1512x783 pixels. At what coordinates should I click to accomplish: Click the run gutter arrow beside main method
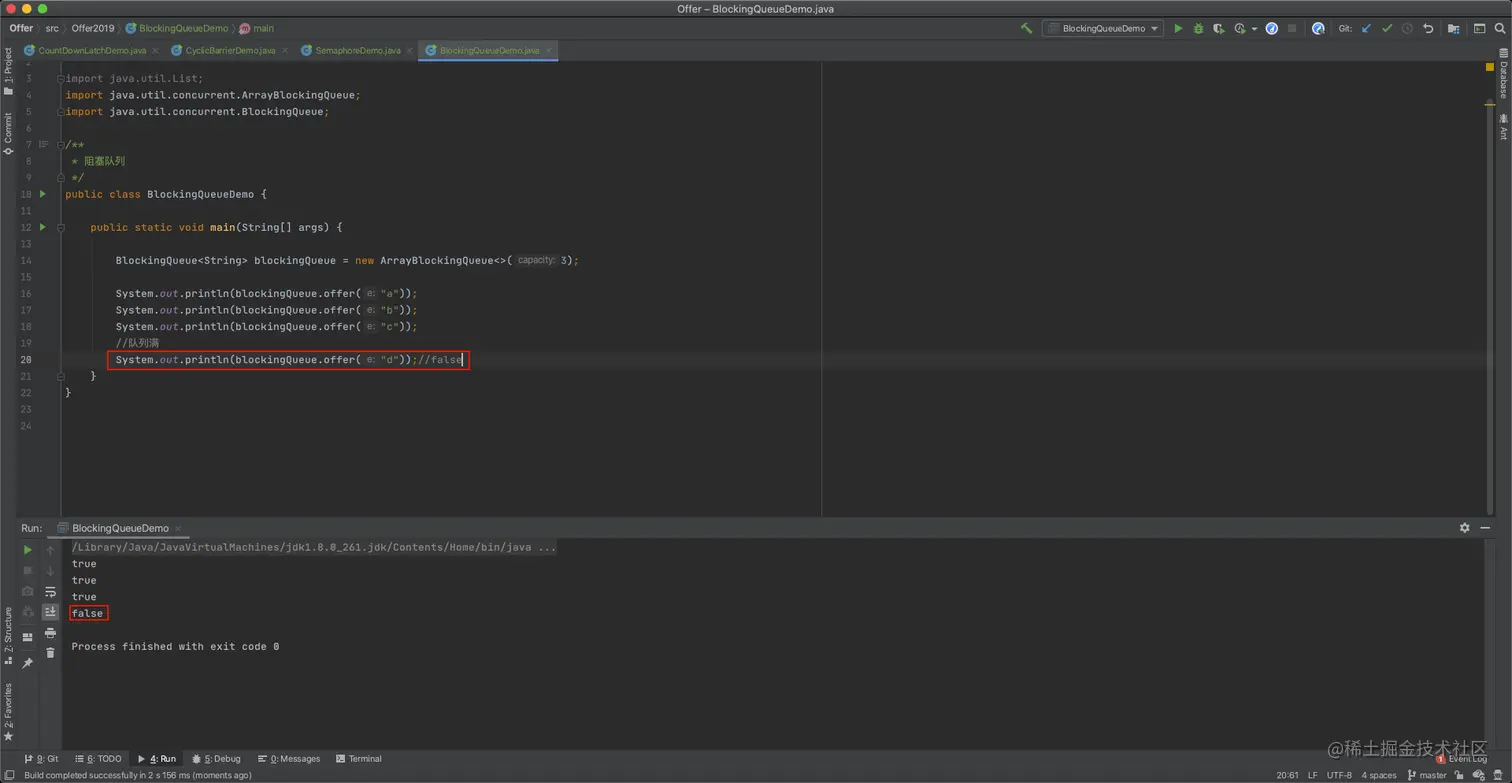point(43,227)
